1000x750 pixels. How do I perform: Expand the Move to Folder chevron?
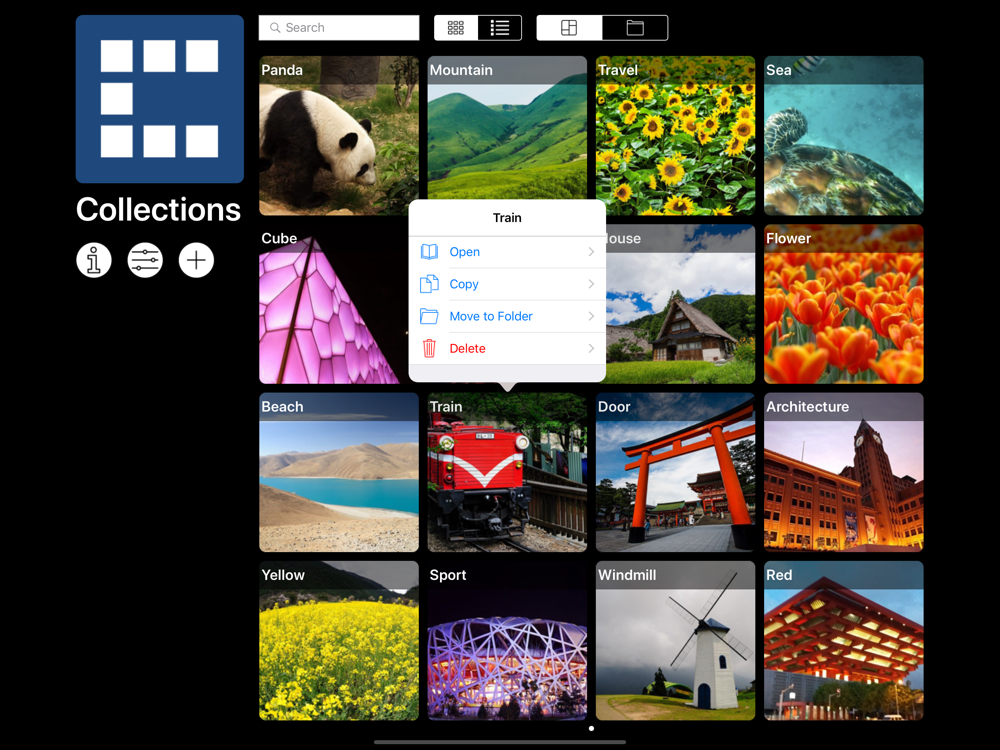pos(591,316)
